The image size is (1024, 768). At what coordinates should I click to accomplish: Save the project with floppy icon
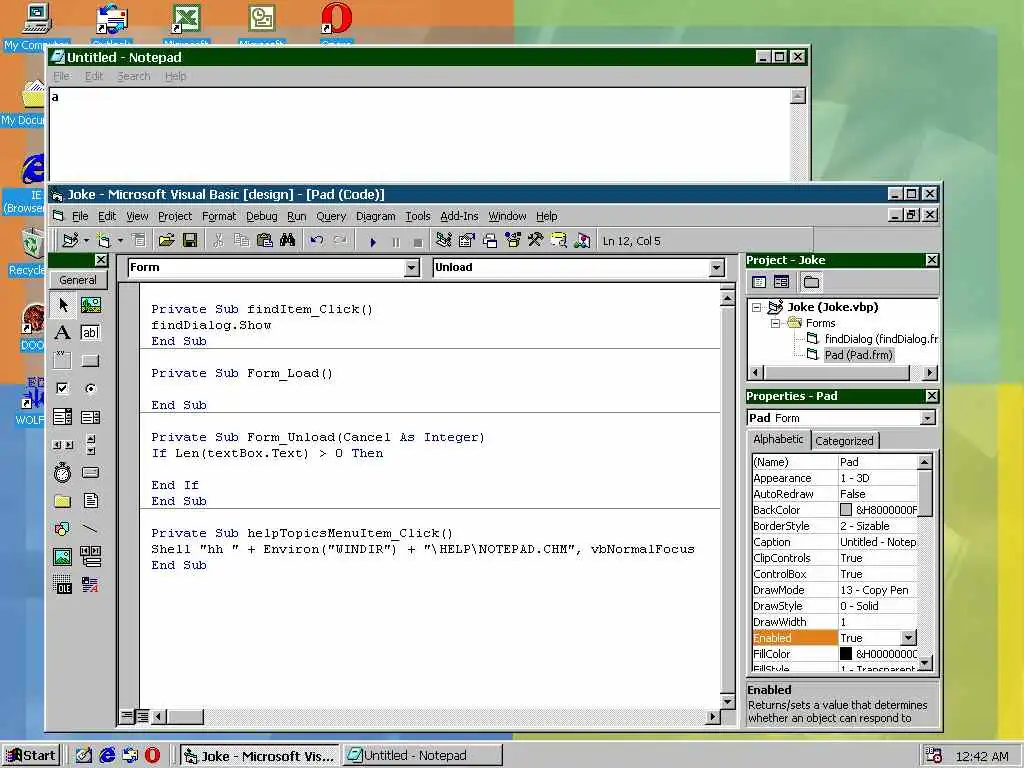[x=190, y=241]
